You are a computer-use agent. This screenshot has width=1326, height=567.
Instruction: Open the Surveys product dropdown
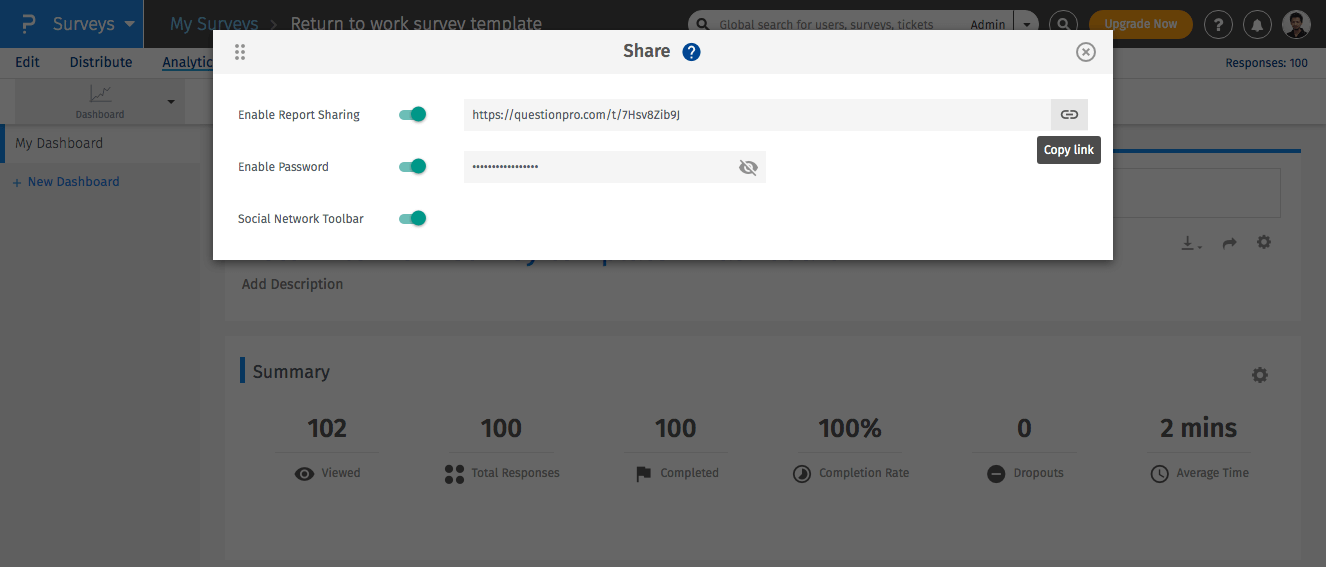(x=94, y=24)
